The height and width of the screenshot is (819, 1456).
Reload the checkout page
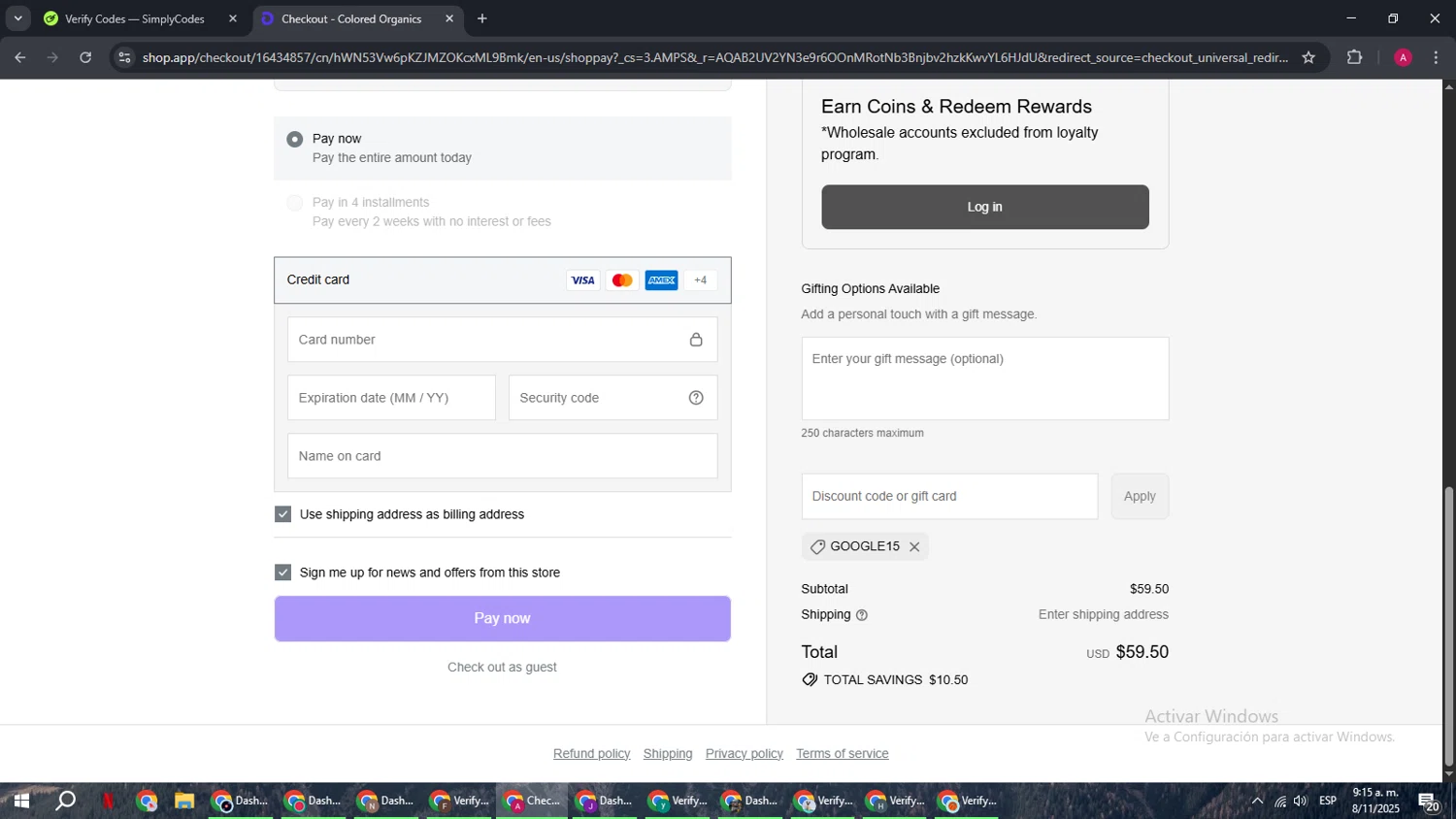85,57
